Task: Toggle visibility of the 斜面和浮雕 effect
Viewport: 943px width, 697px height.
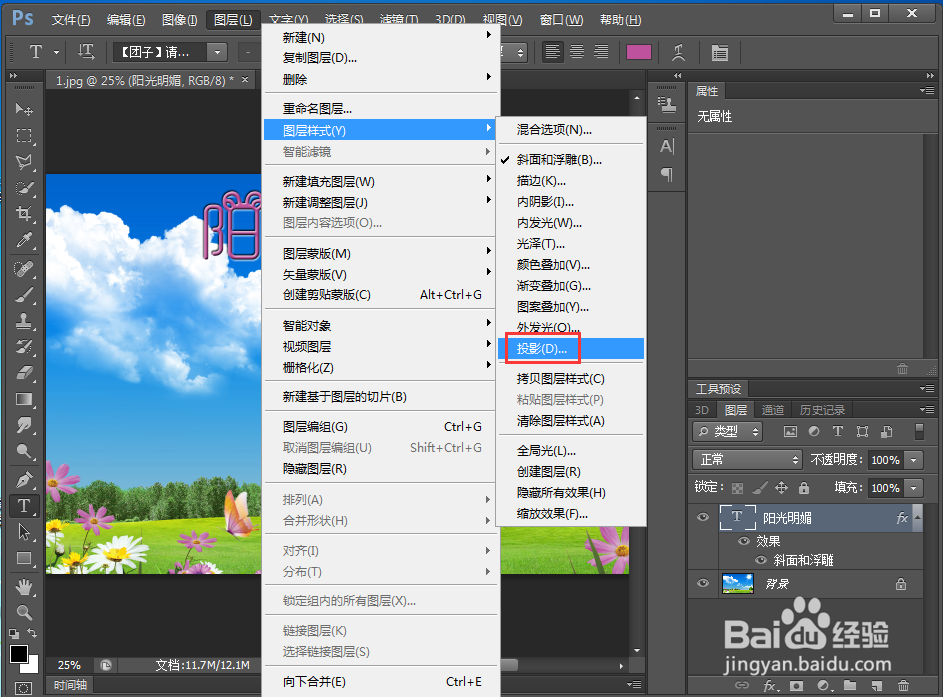Action: coord(761,559)
